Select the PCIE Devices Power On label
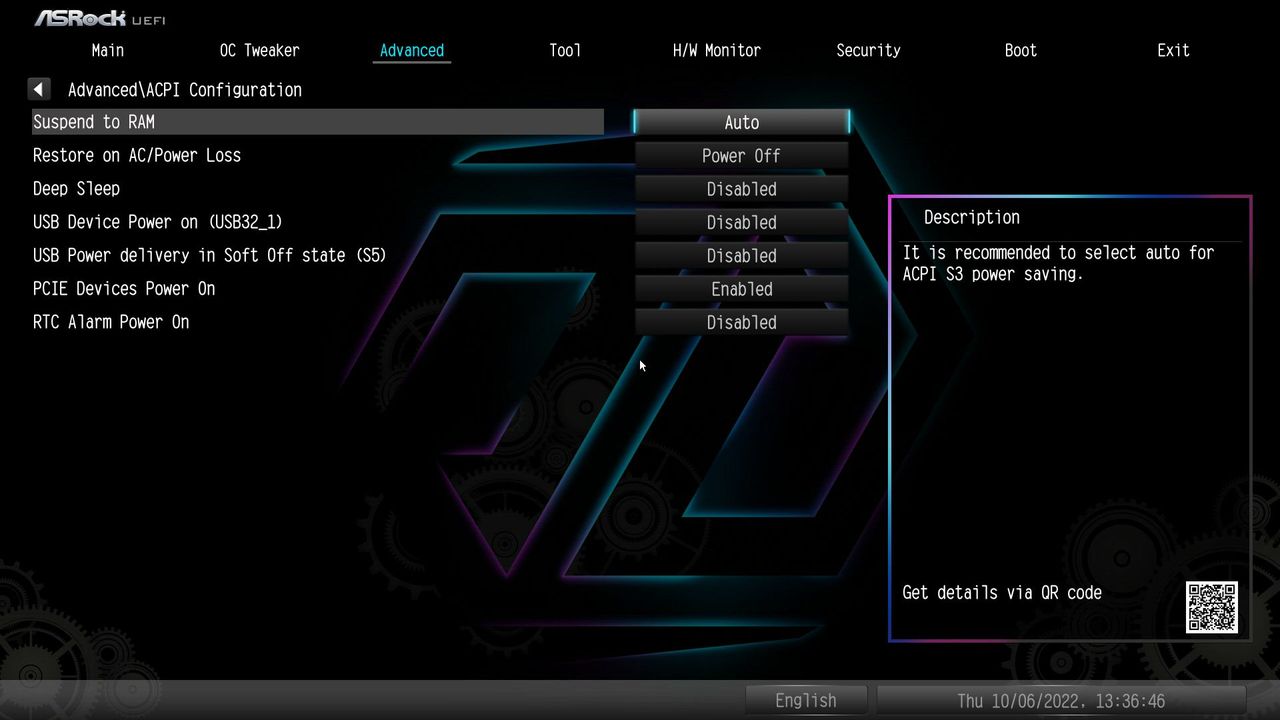This screenshot has width=1280, height=720. (124, 288)
